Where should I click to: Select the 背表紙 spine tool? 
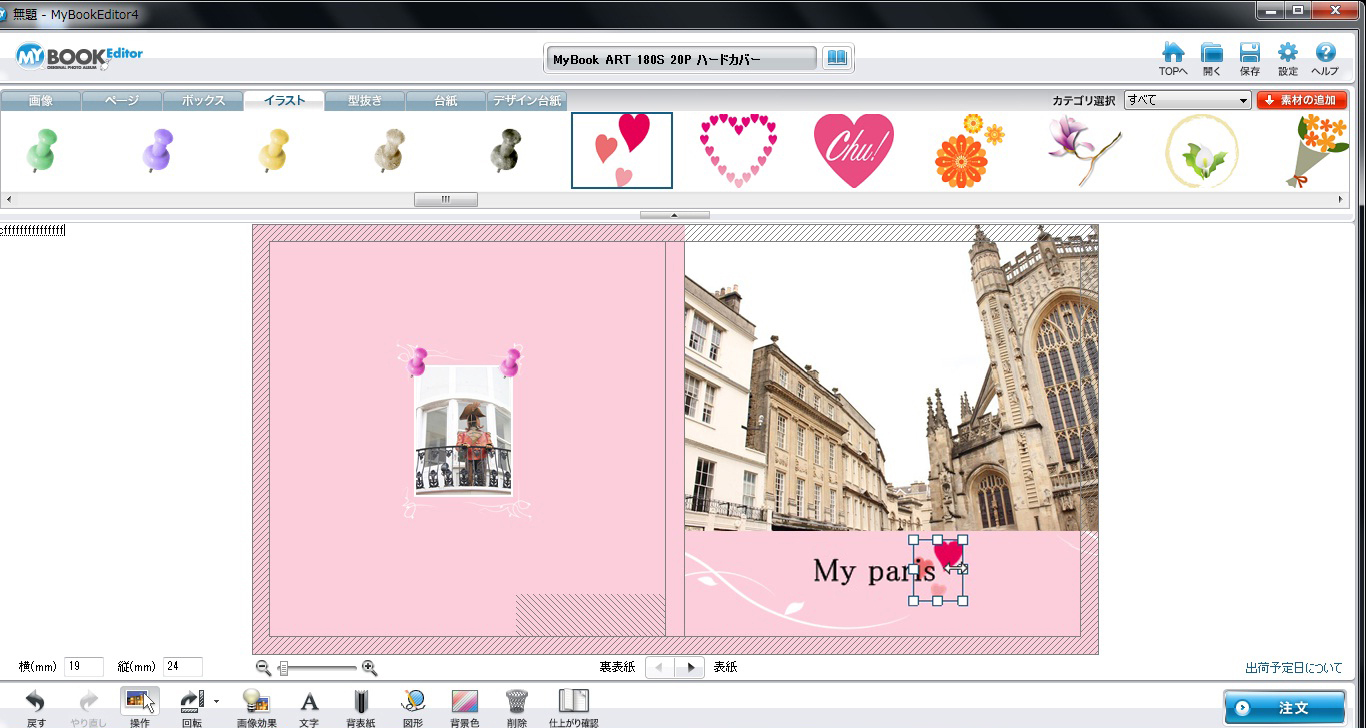coord(361,702)
